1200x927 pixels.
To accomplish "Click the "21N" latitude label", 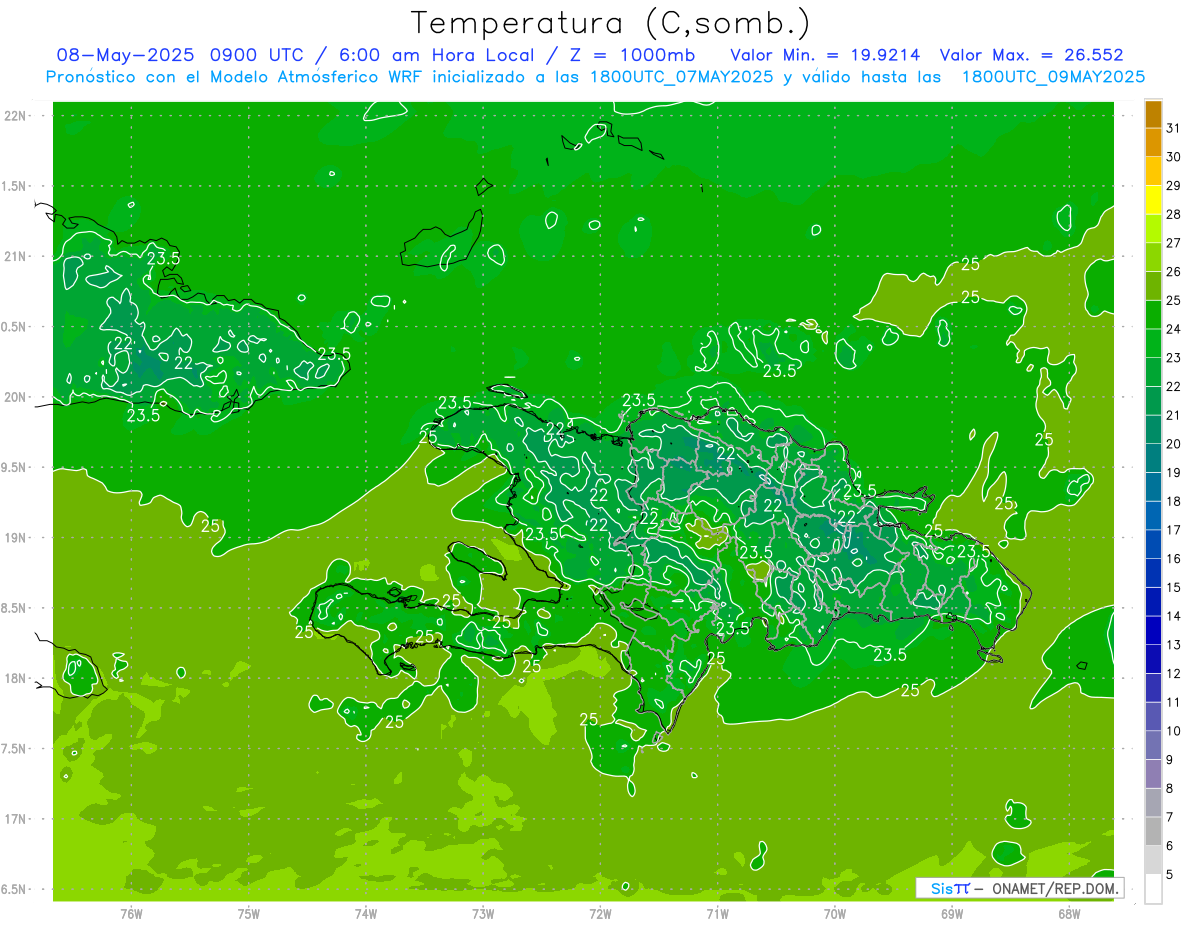I will point(17,256).
